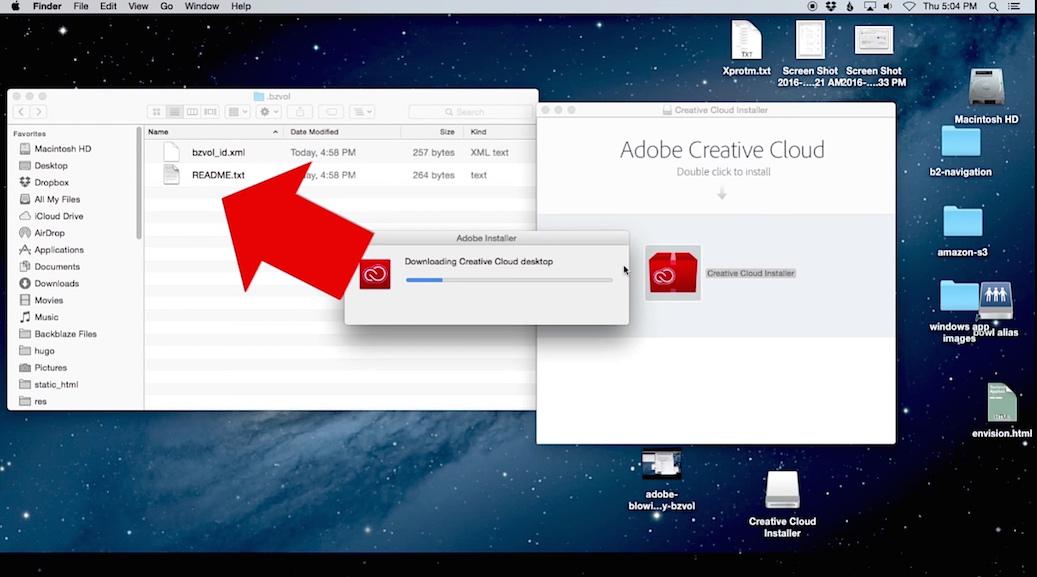Select bowl alias icon on desktop
The width and height of the screenshot is (1037, 577).
[996, 310]
